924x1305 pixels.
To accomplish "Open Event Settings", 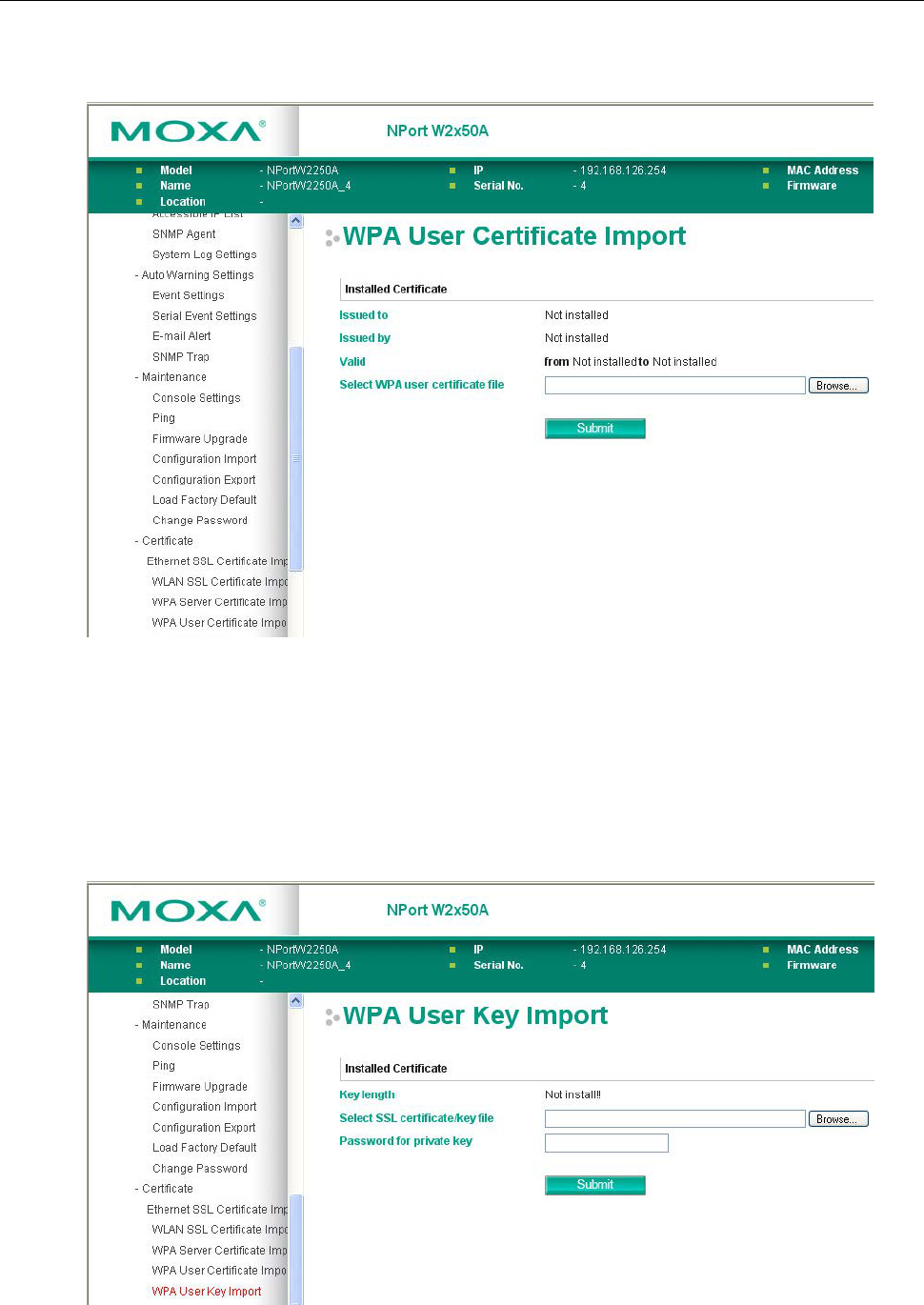I will (x=189, y=295).
